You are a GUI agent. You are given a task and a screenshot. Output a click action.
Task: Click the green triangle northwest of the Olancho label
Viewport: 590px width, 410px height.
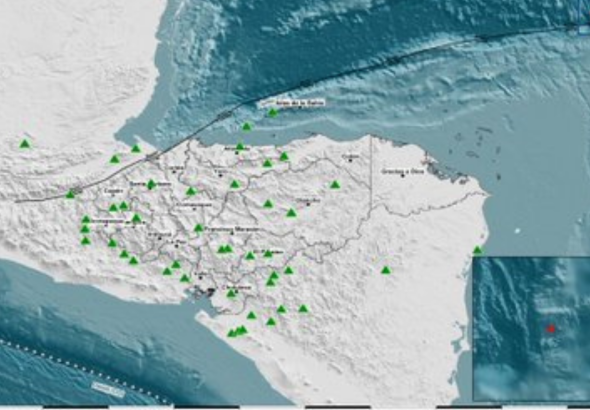click(268, 204)
